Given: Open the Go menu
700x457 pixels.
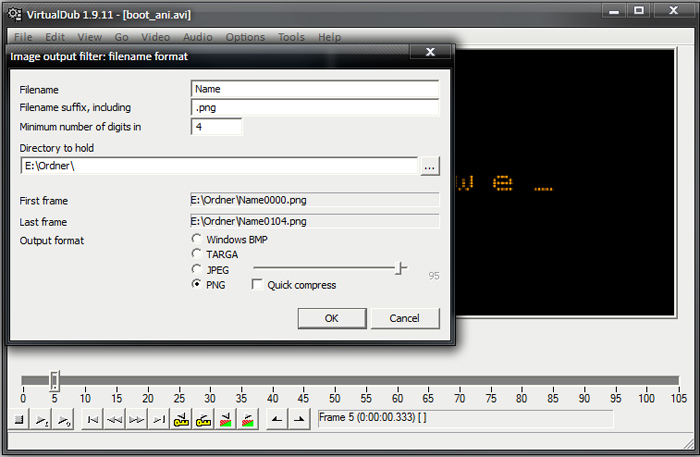Looking at the screenshot, I should pos(121,37).
